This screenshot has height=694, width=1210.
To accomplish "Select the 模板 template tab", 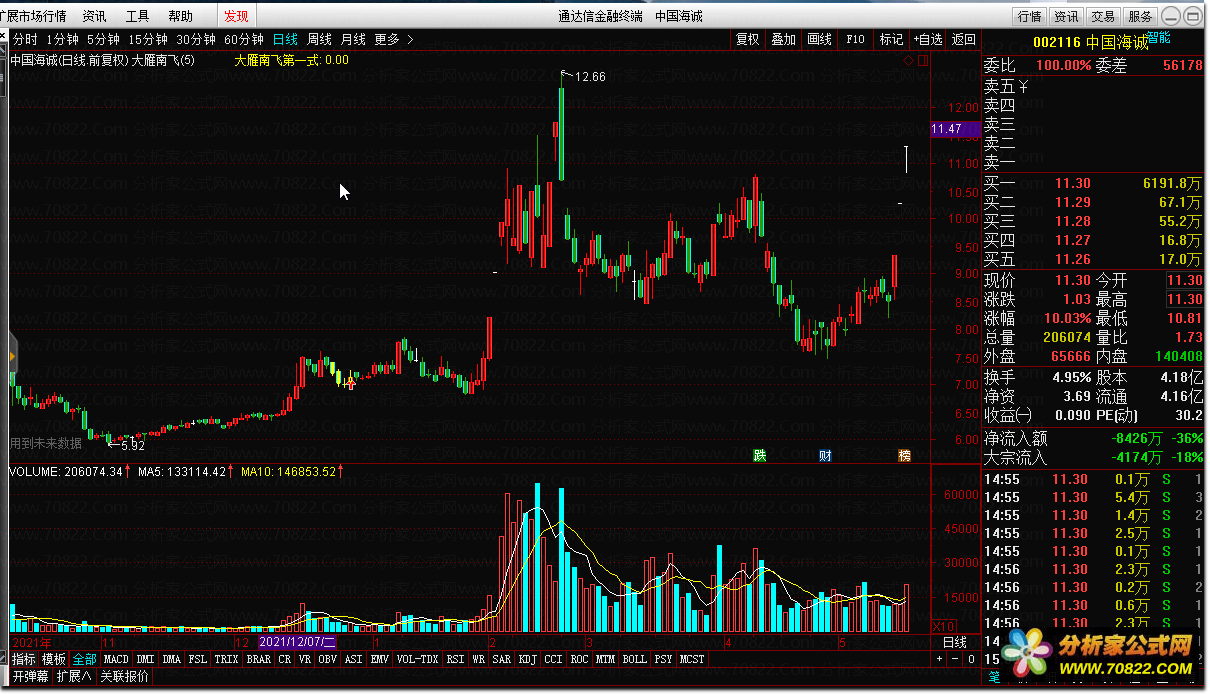I will [x=54, y=659].
